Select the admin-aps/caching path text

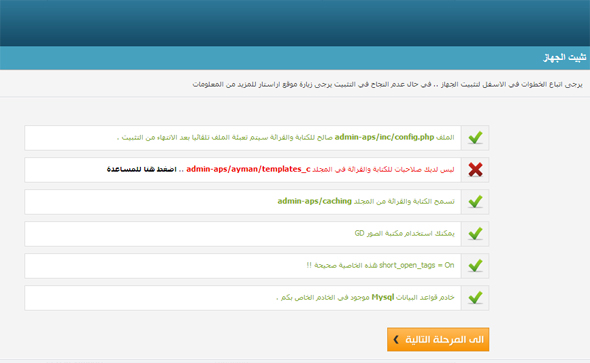315,201
